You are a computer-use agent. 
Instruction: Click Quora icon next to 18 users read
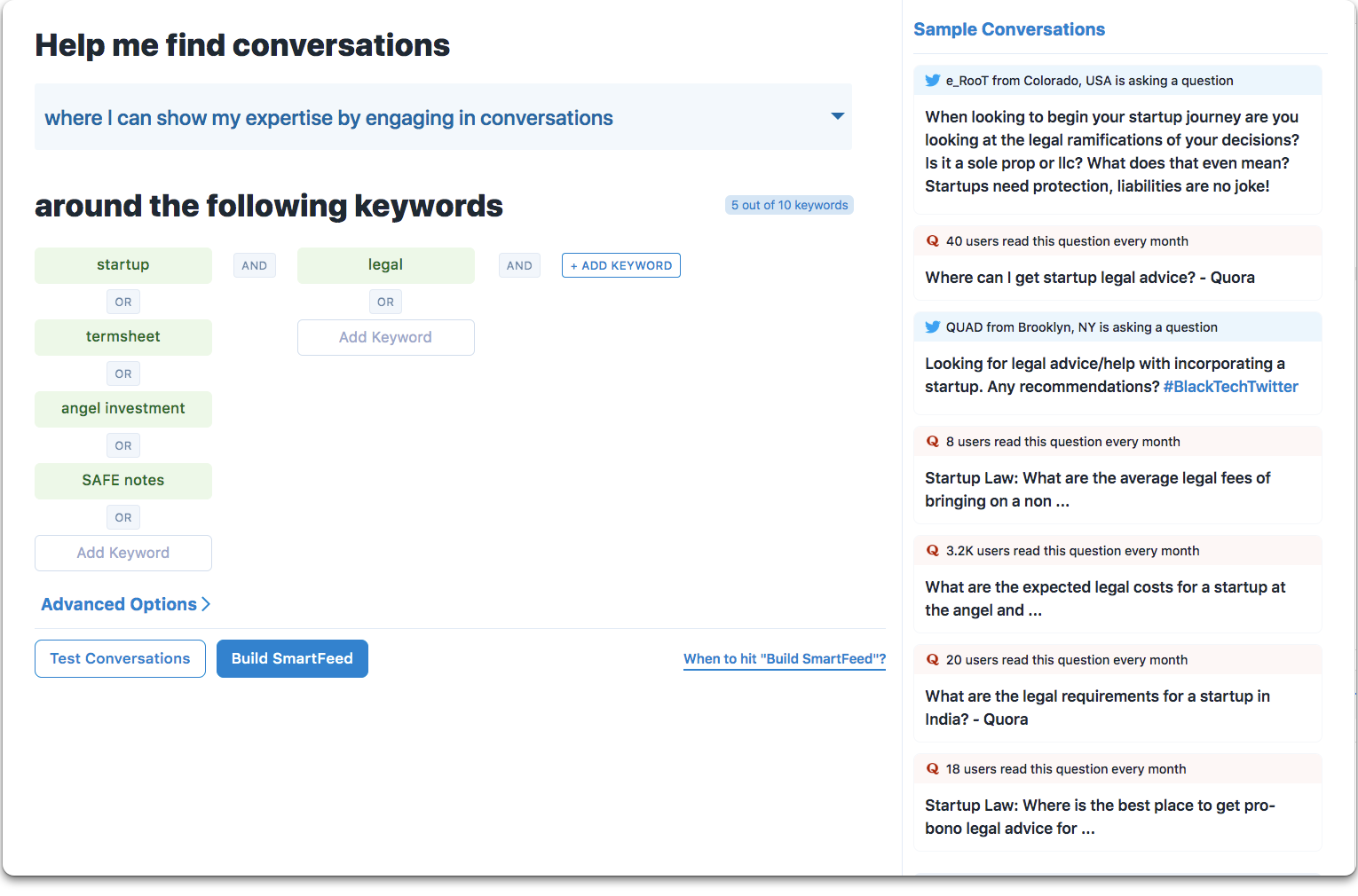click(933, 769)
